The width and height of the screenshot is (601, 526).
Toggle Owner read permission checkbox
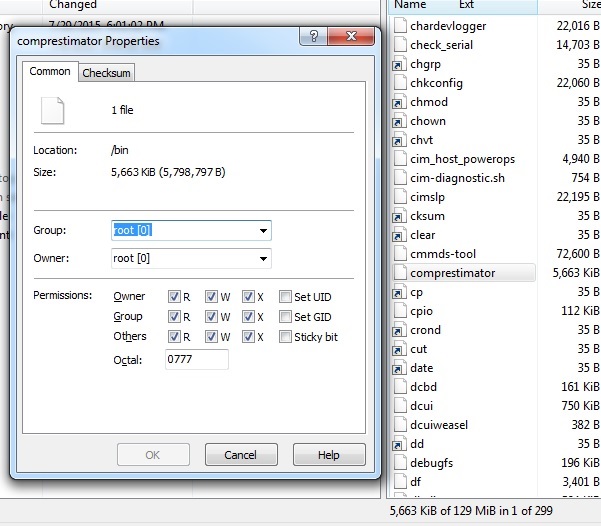174,297
